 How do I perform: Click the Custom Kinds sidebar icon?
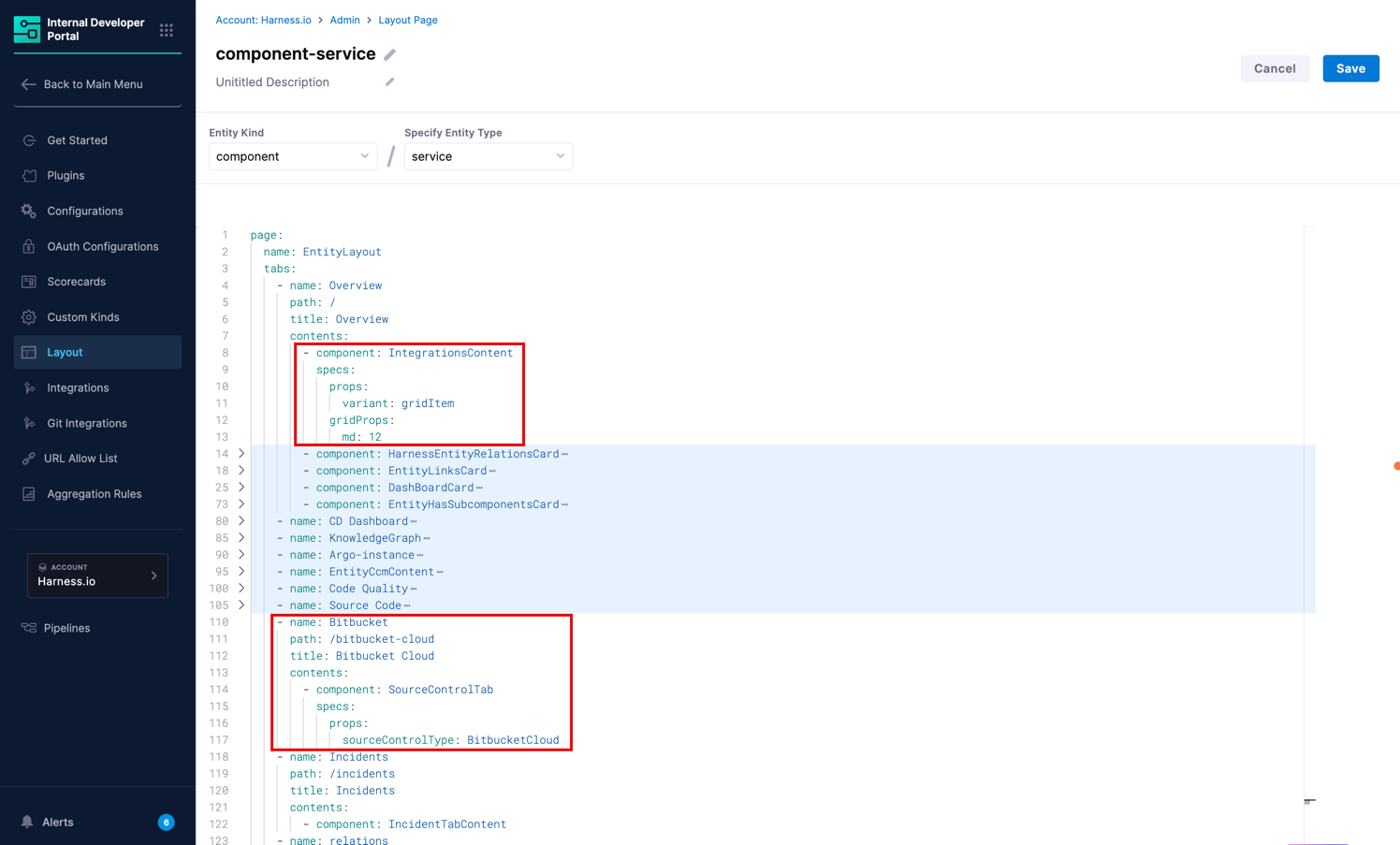point(29,317)
